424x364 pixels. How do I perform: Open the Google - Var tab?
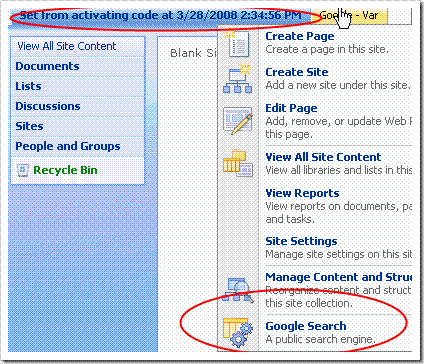(x=349, y=15)
